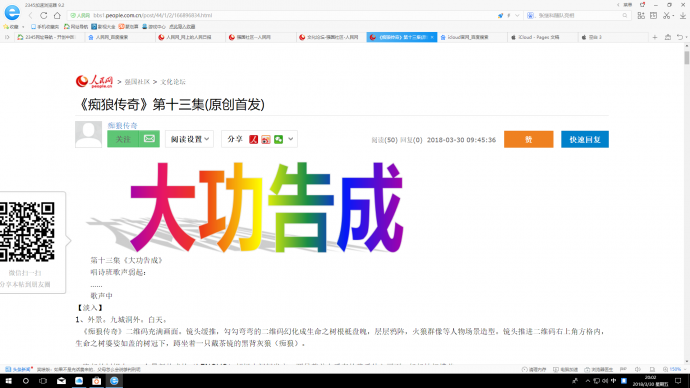Open Mail app on the taskbar

click(61, 381)
